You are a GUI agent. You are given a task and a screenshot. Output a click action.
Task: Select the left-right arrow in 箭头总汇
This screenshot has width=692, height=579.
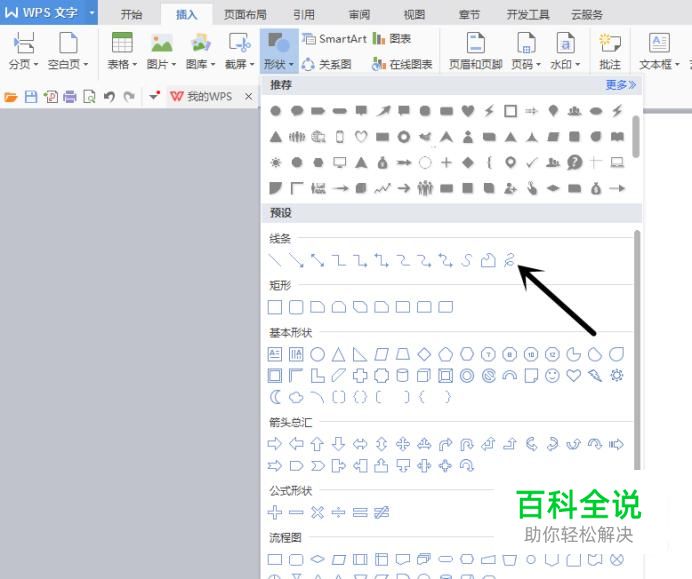tap(360, 444)
